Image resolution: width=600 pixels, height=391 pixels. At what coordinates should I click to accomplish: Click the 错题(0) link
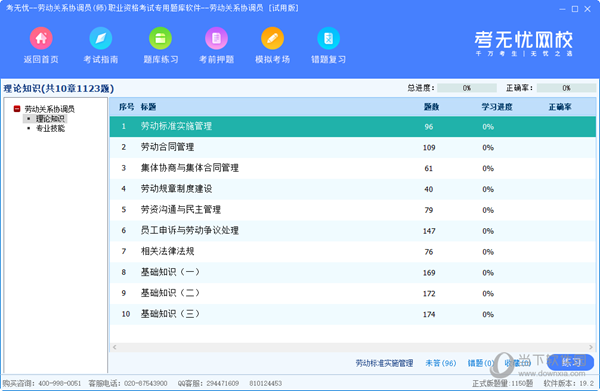[x=480, y=363]
